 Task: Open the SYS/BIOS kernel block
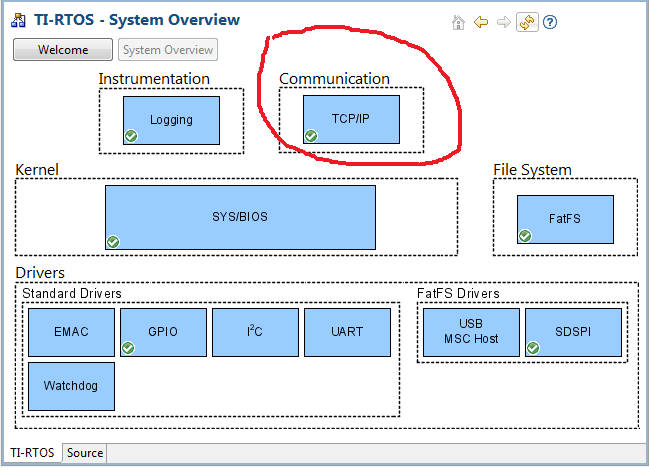pos(240,217)
